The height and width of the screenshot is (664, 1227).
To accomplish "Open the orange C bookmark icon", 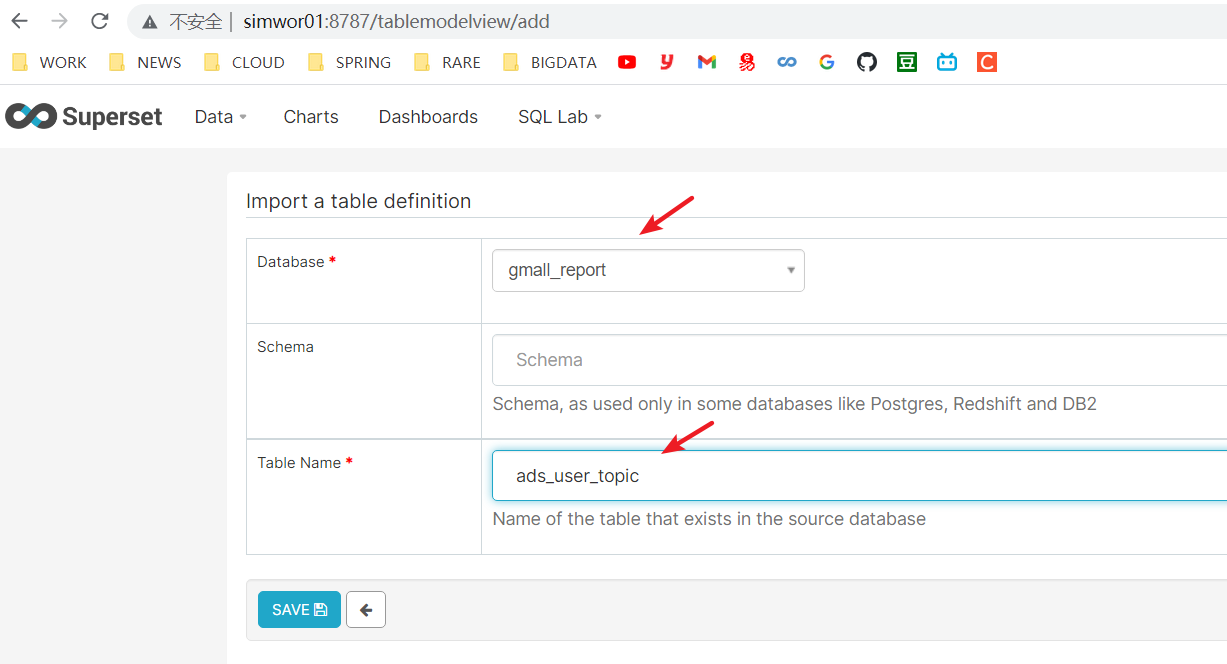I will tap(987, 62).
